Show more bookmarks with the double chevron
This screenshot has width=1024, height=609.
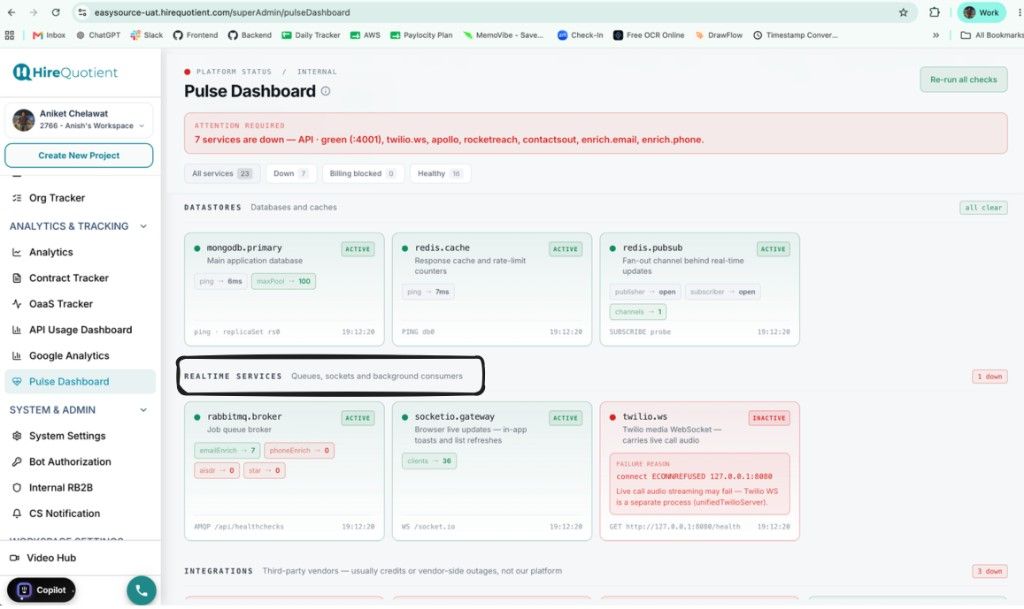pyautogui.click(x=936, y=35)
